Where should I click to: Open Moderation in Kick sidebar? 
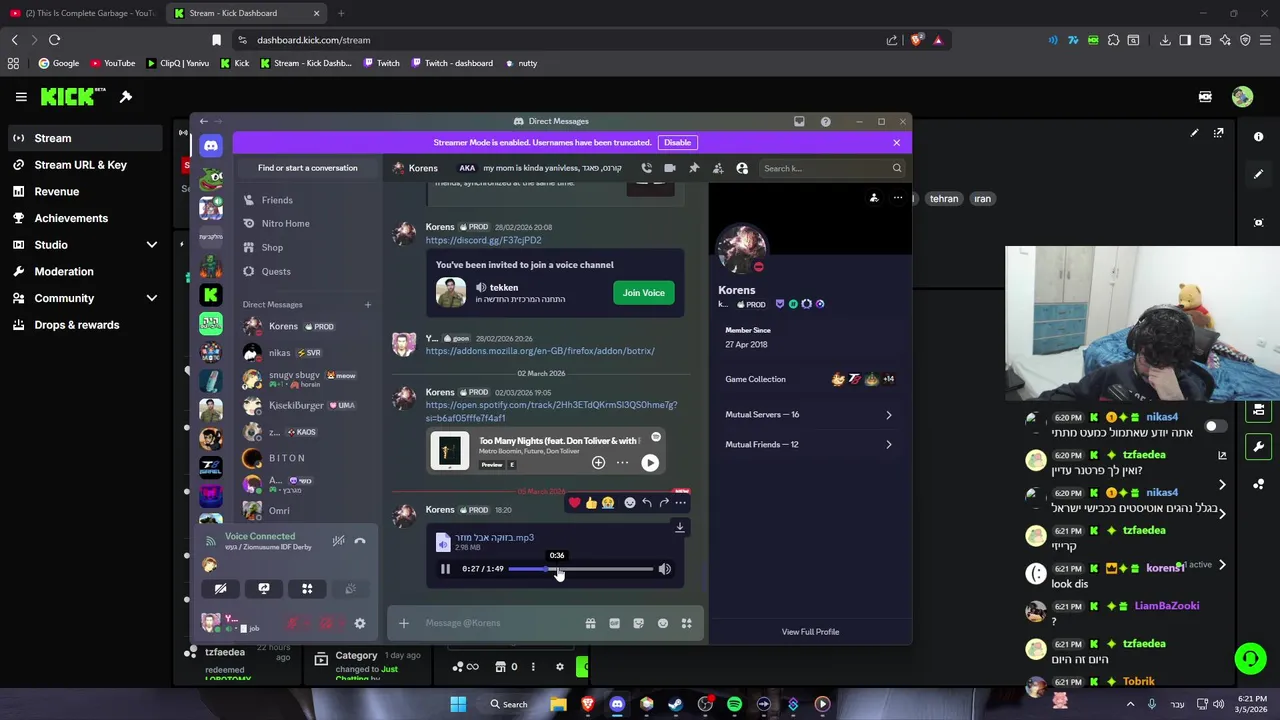point(84,272)
